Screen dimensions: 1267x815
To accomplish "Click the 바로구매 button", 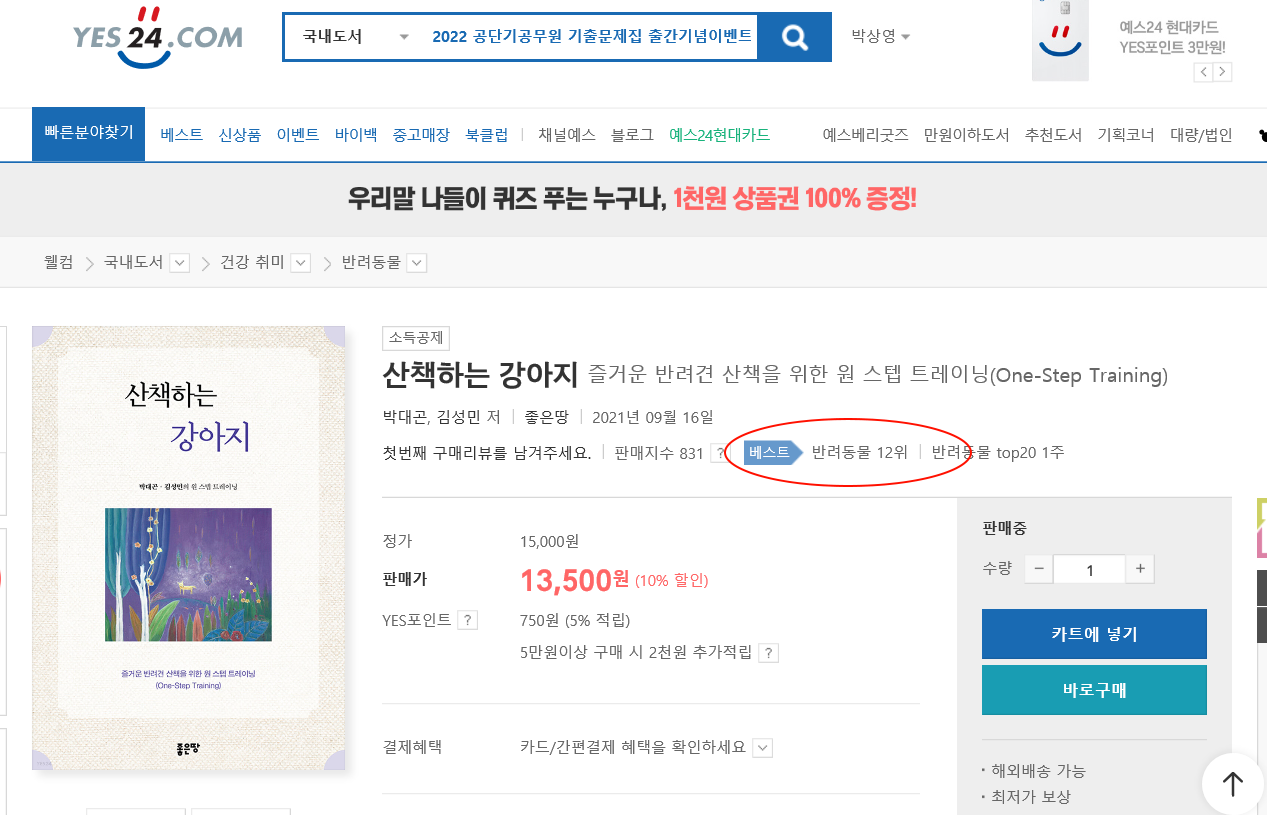I will click(x=1094, y=690).
